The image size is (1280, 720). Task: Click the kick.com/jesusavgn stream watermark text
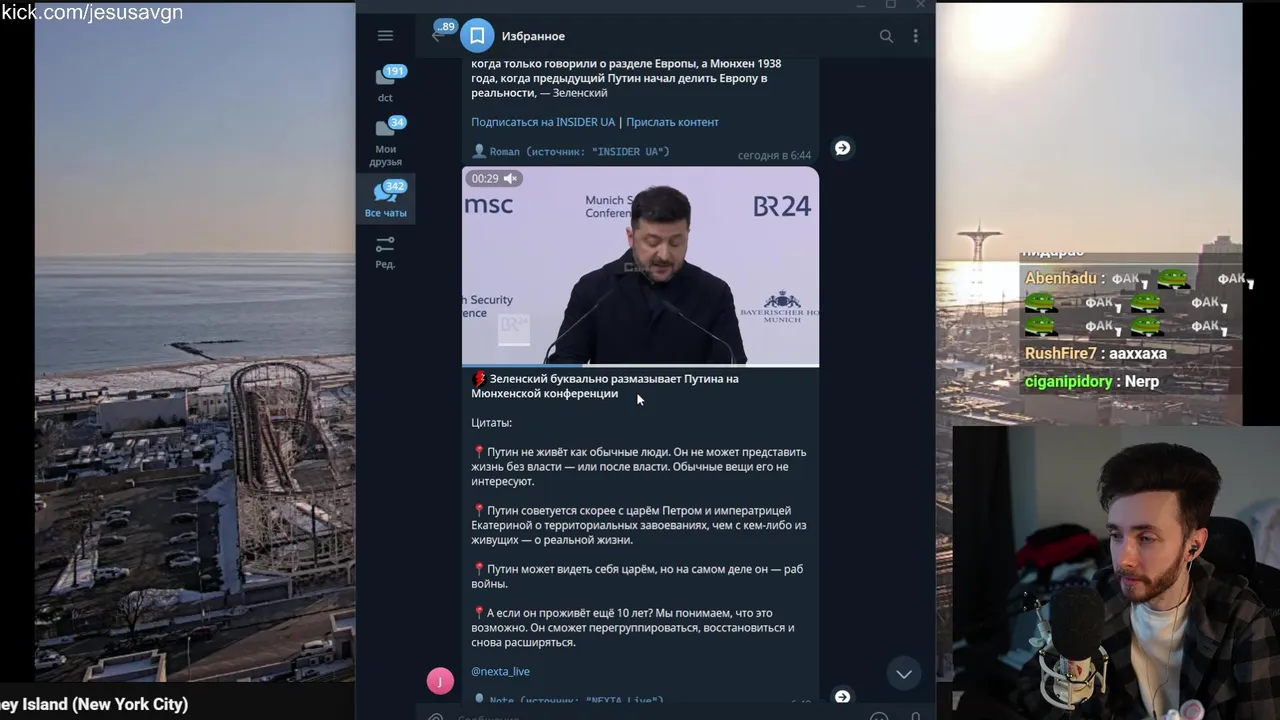coord(92,13)
